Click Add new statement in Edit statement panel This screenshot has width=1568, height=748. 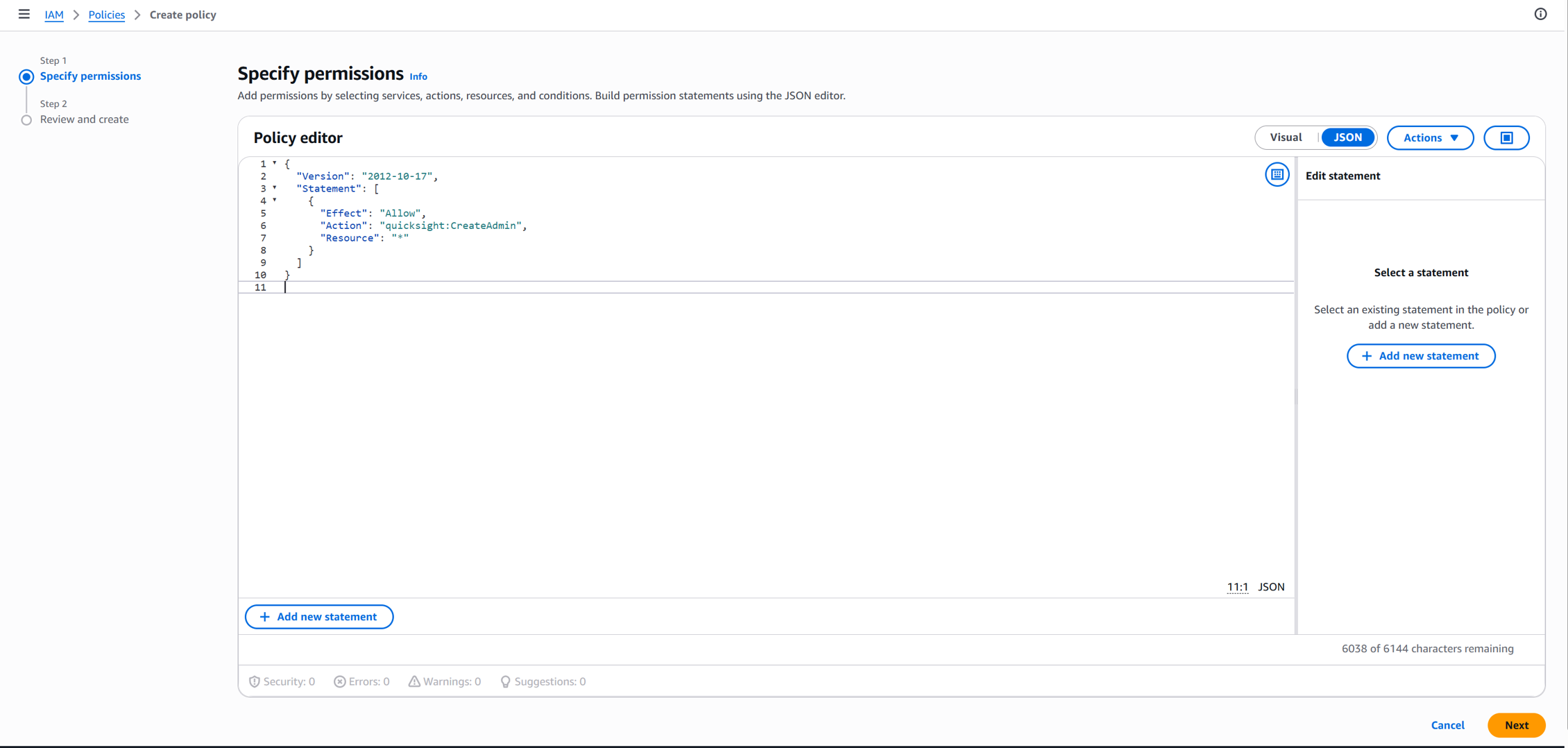click(x=1421, y=356)
